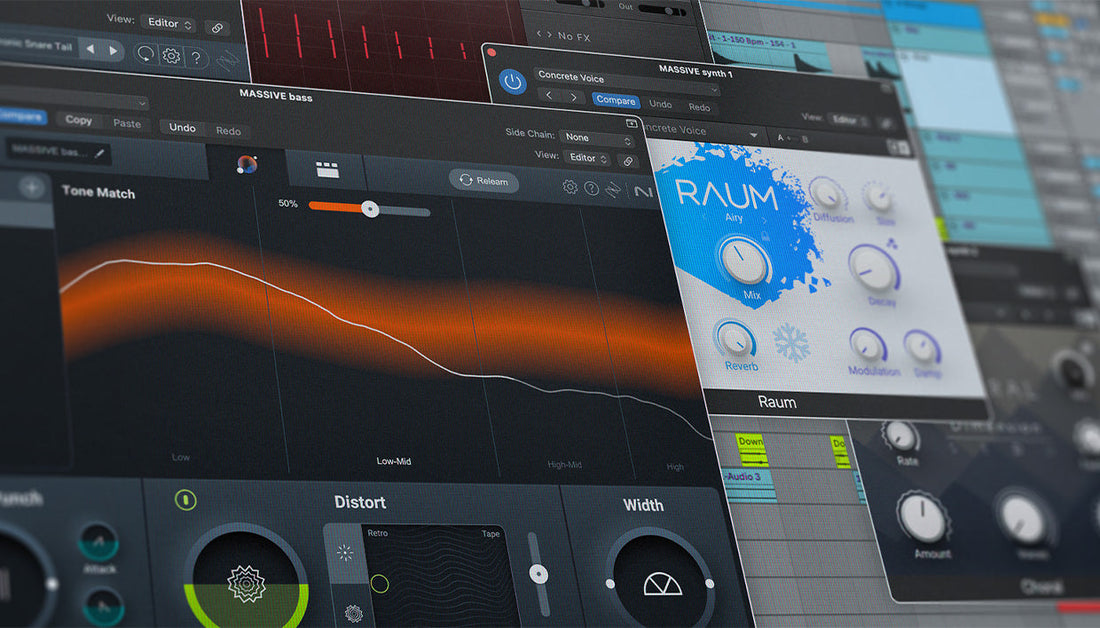Select High-Mid band label in Tone Match

[x=564, y=465]
